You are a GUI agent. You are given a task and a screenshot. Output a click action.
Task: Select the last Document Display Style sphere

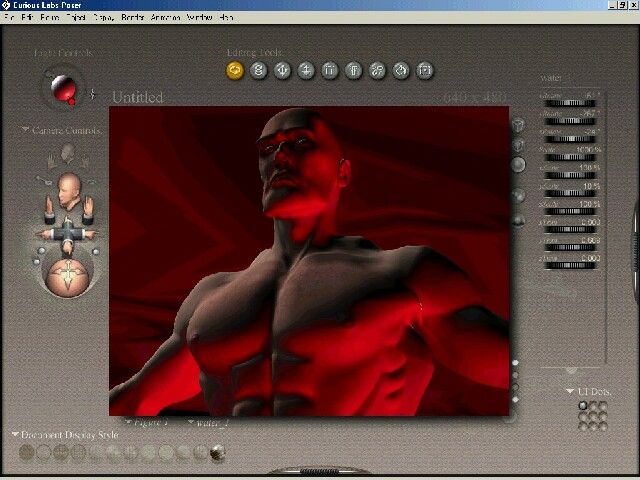pyautogui.click(x=217, y=453)
